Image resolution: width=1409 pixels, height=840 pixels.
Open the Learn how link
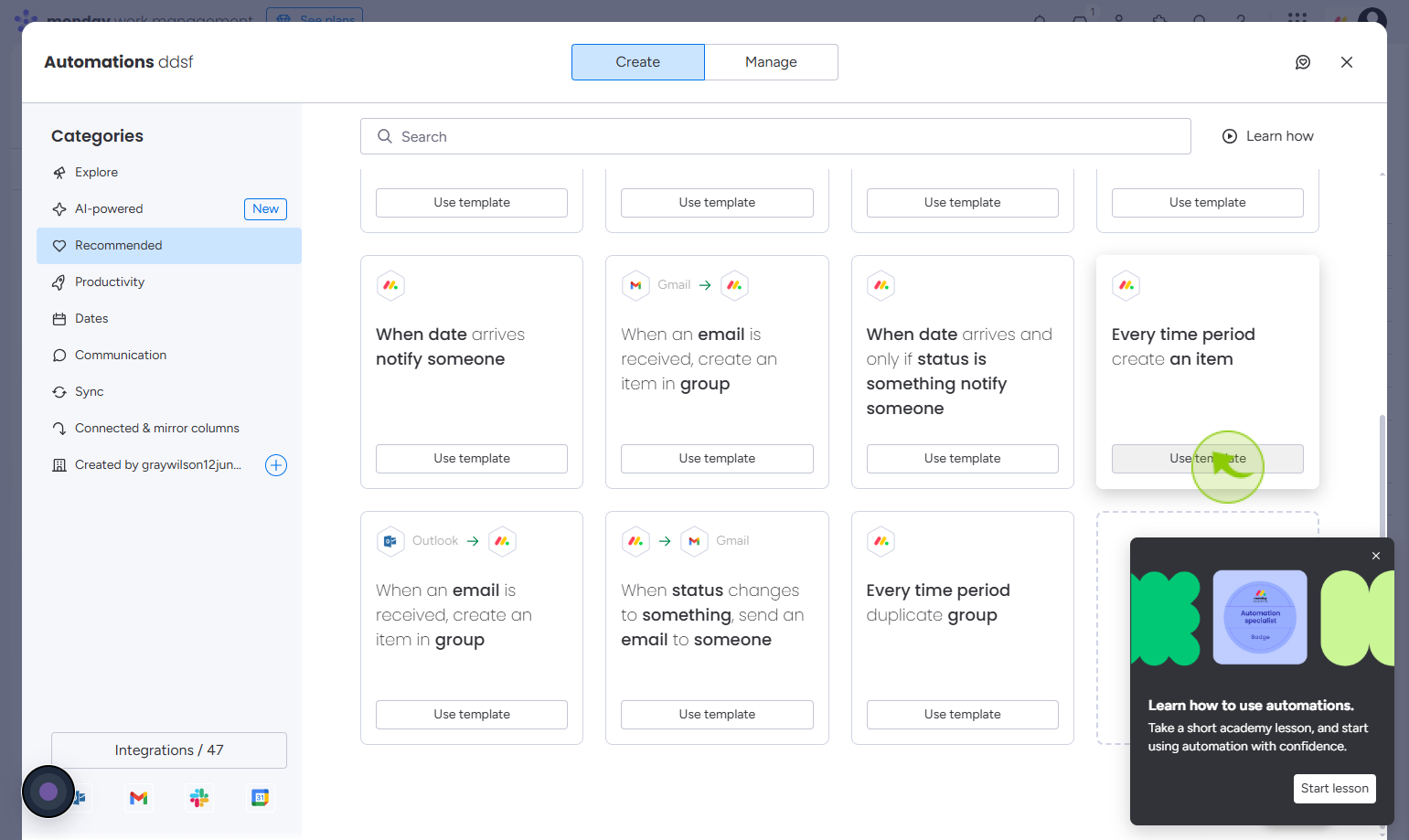[x=1268, y=136]
